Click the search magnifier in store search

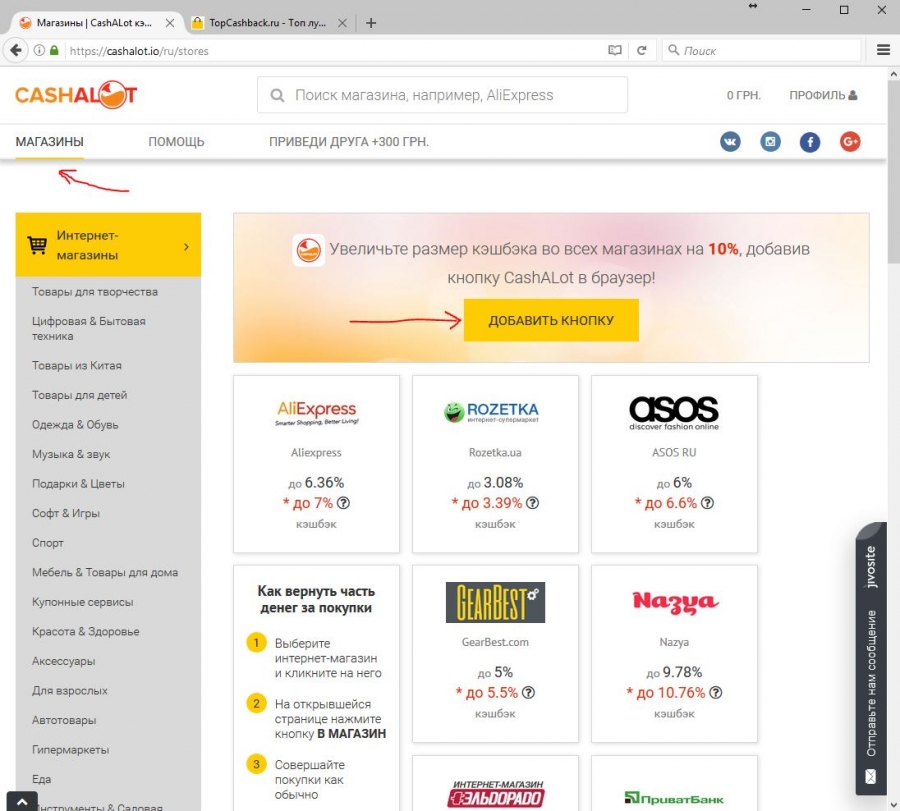[x=277, y=95]
